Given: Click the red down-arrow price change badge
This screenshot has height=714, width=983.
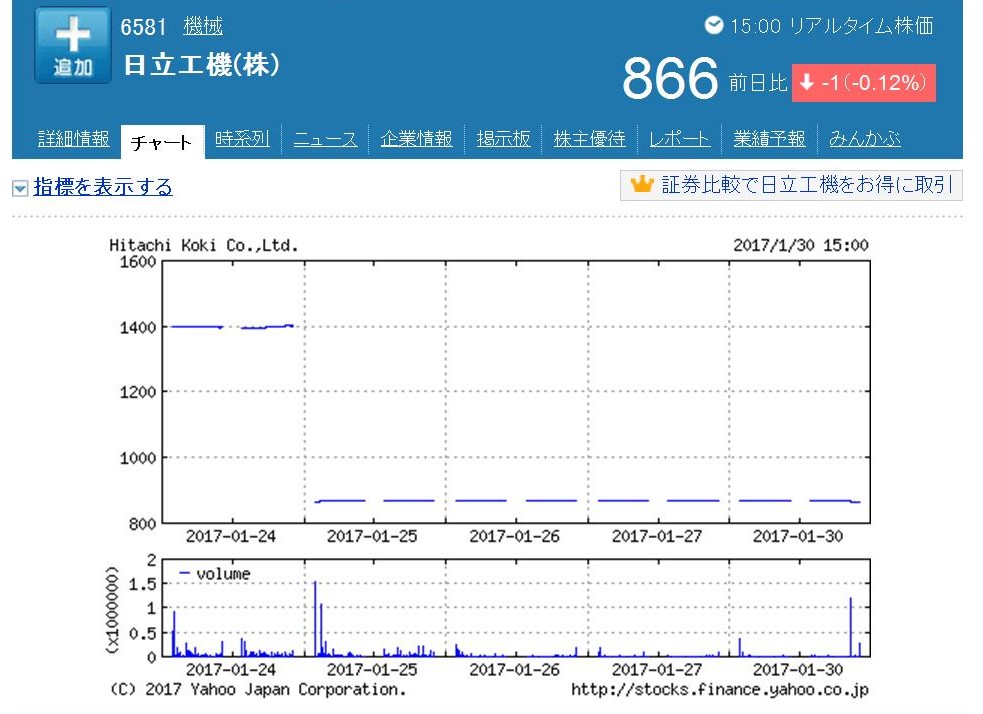Looking at the screenshot, I should tap(864, 83).
